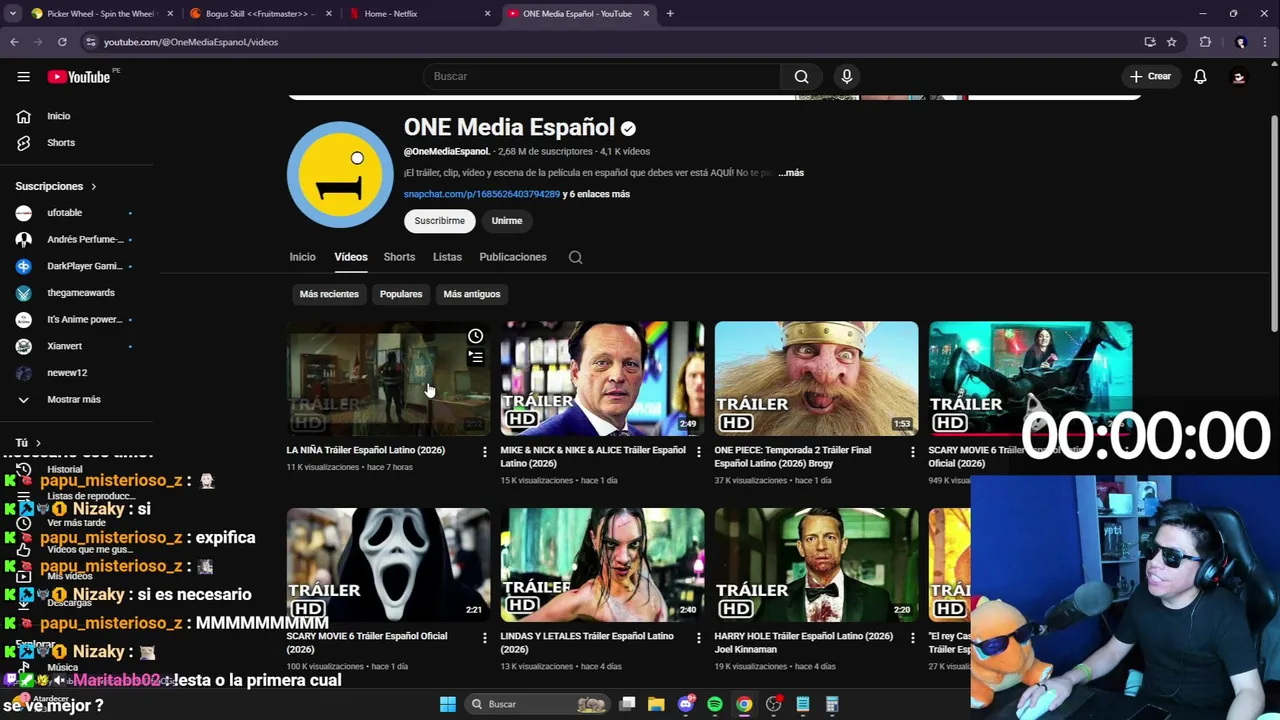
Task: Click LA NIÑA Tráiler Español Latino title
Action: click(366, 450)
